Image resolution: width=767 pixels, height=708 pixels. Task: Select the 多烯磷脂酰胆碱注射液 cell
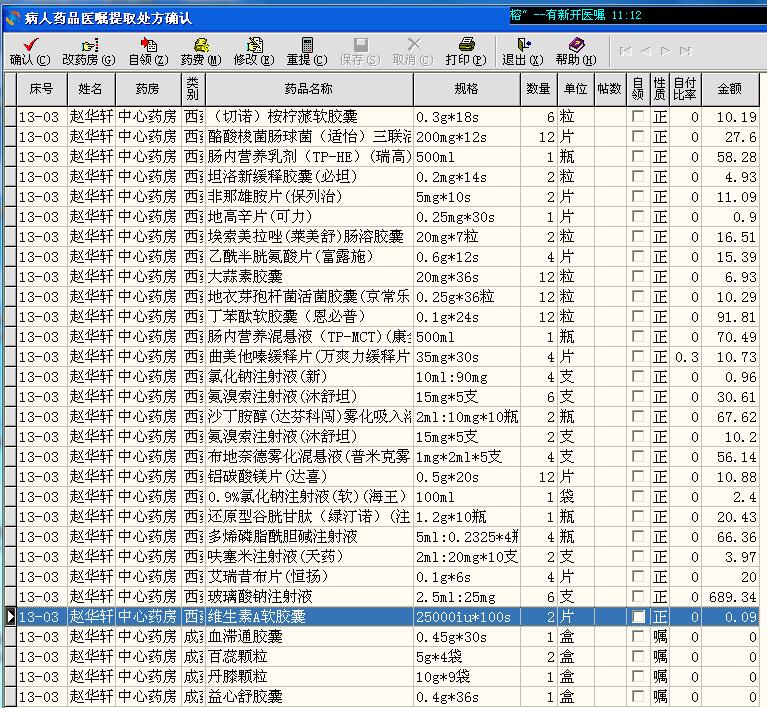pos(309,537)
